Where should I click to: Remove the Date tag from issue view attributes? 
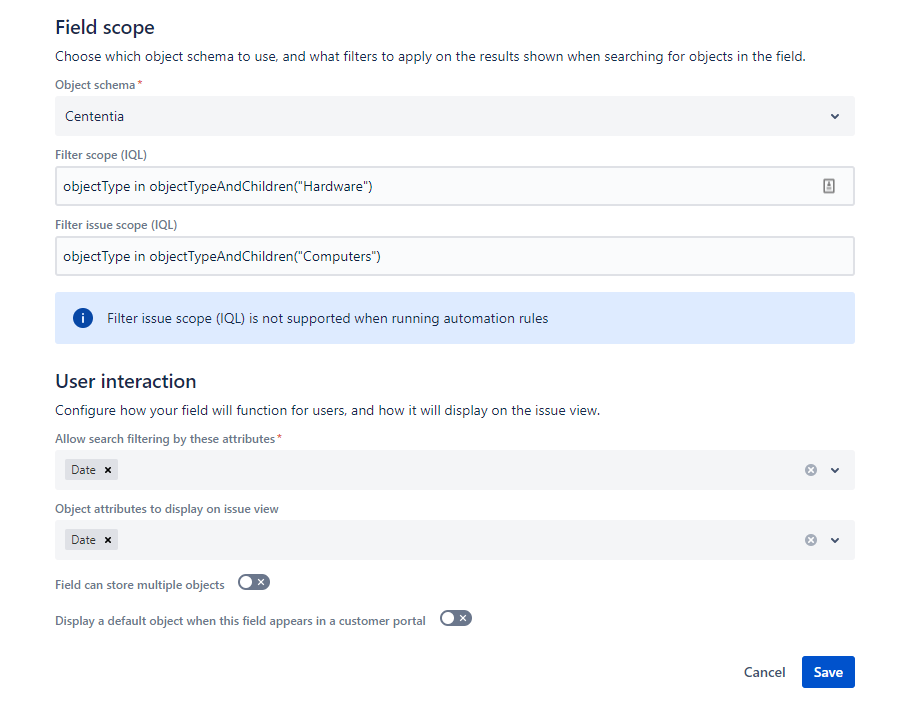pos(108,540)
